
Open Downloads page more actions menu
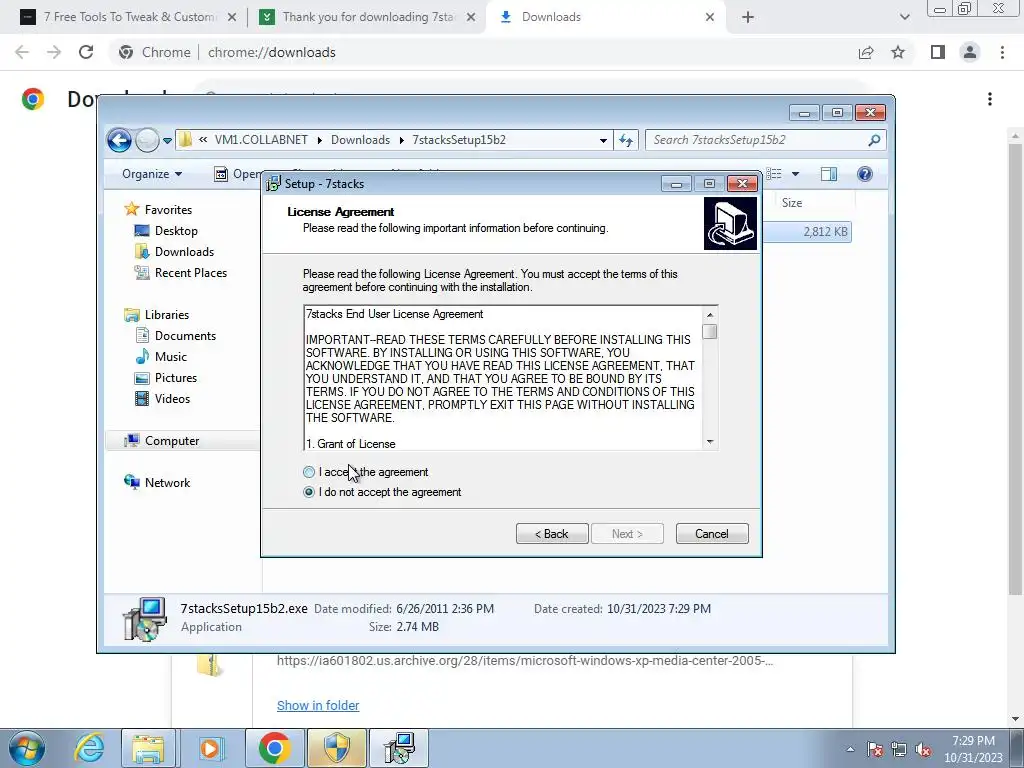coord(990,99)
